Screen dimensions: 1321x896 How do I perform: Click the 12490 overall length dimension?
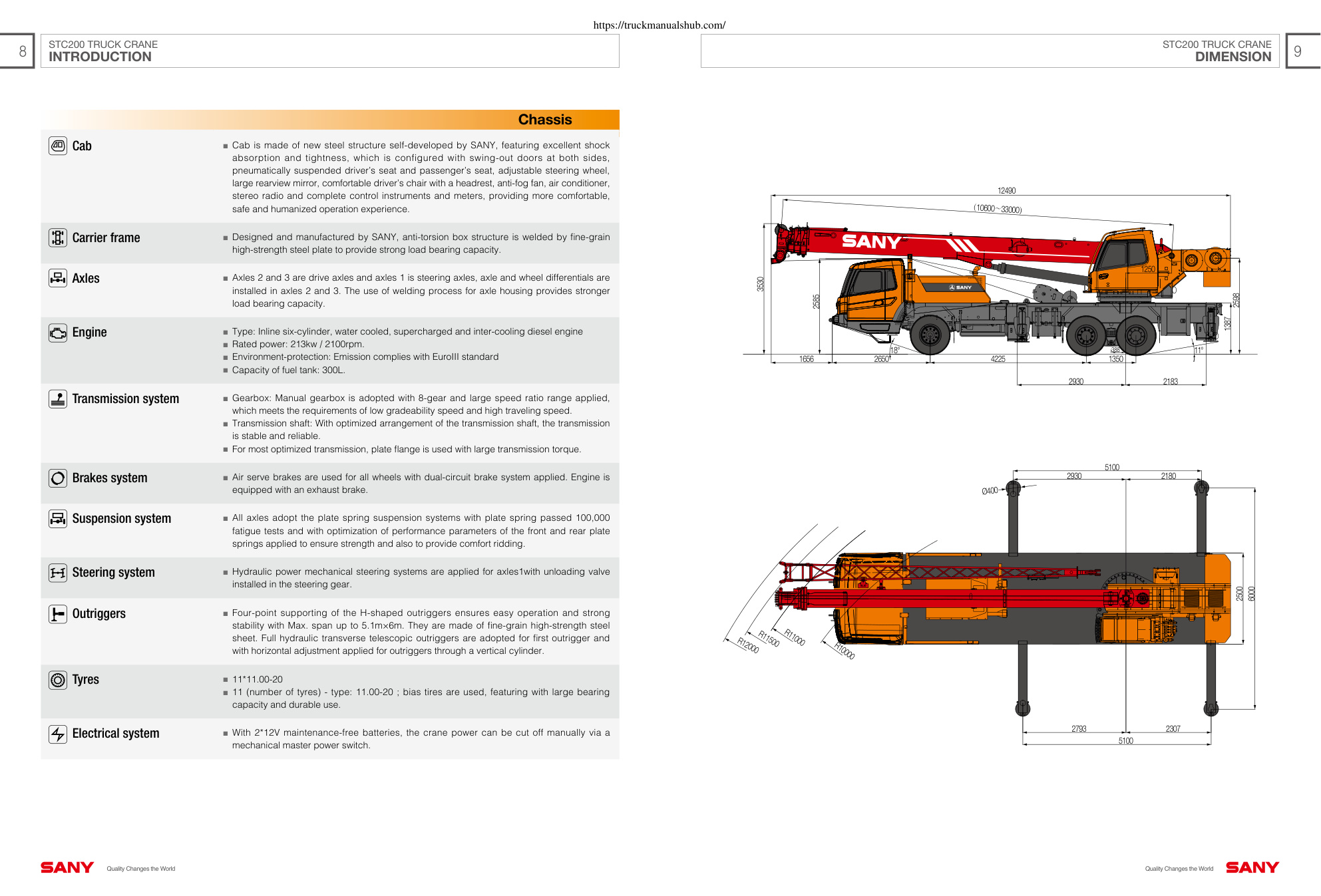pos(1006,191)
